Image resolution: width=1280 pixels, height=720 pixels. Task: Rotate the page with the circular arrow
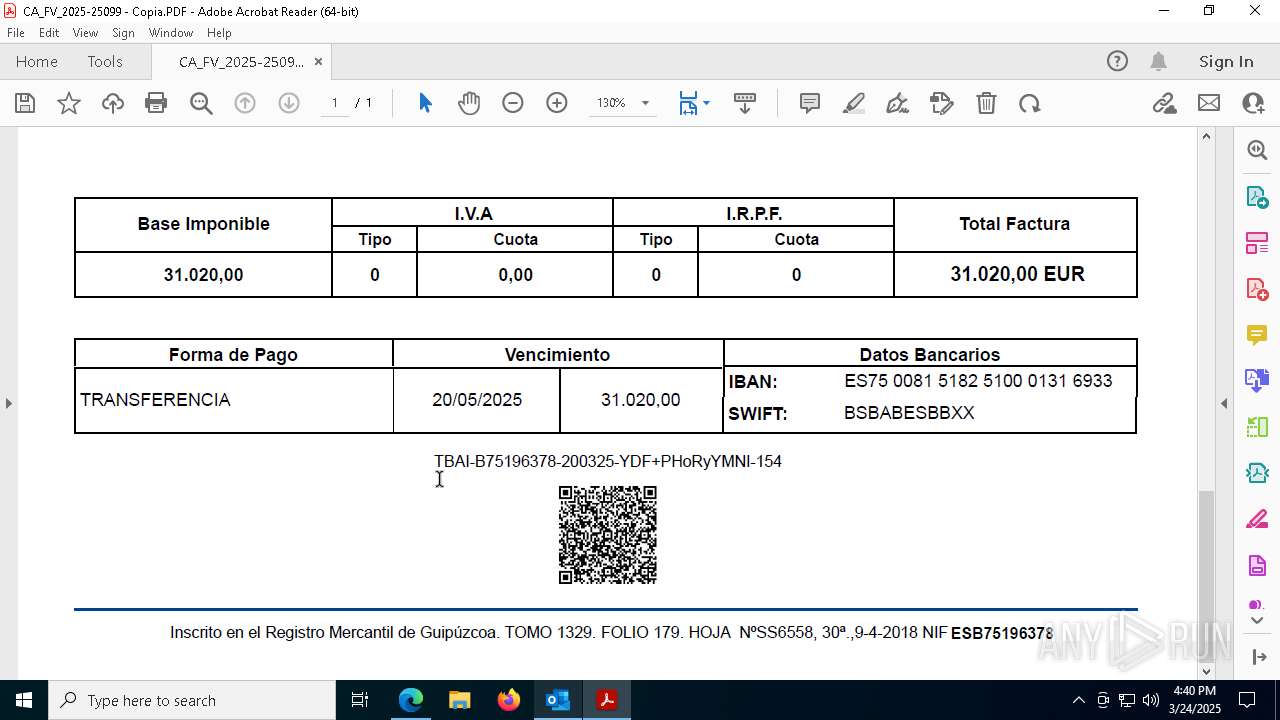pyautogui.click(x=1030, y=103)
